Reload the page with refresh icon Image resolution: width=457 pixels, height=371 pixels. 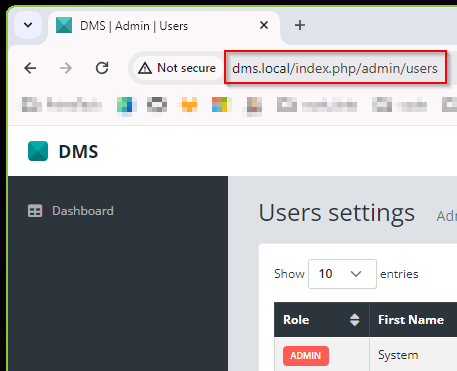(x=102, y=68)
